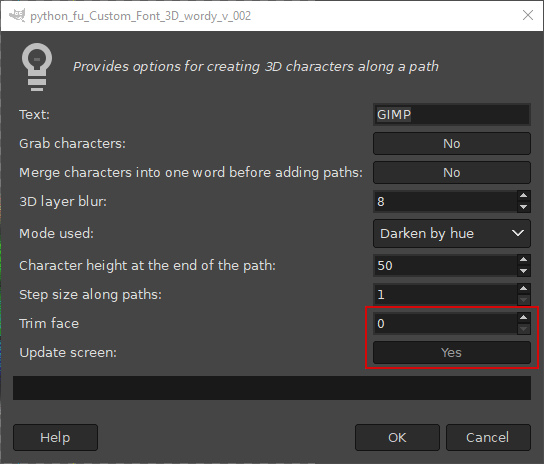Decrease 3D layer blur with down arrow

[x=524, y=207]
